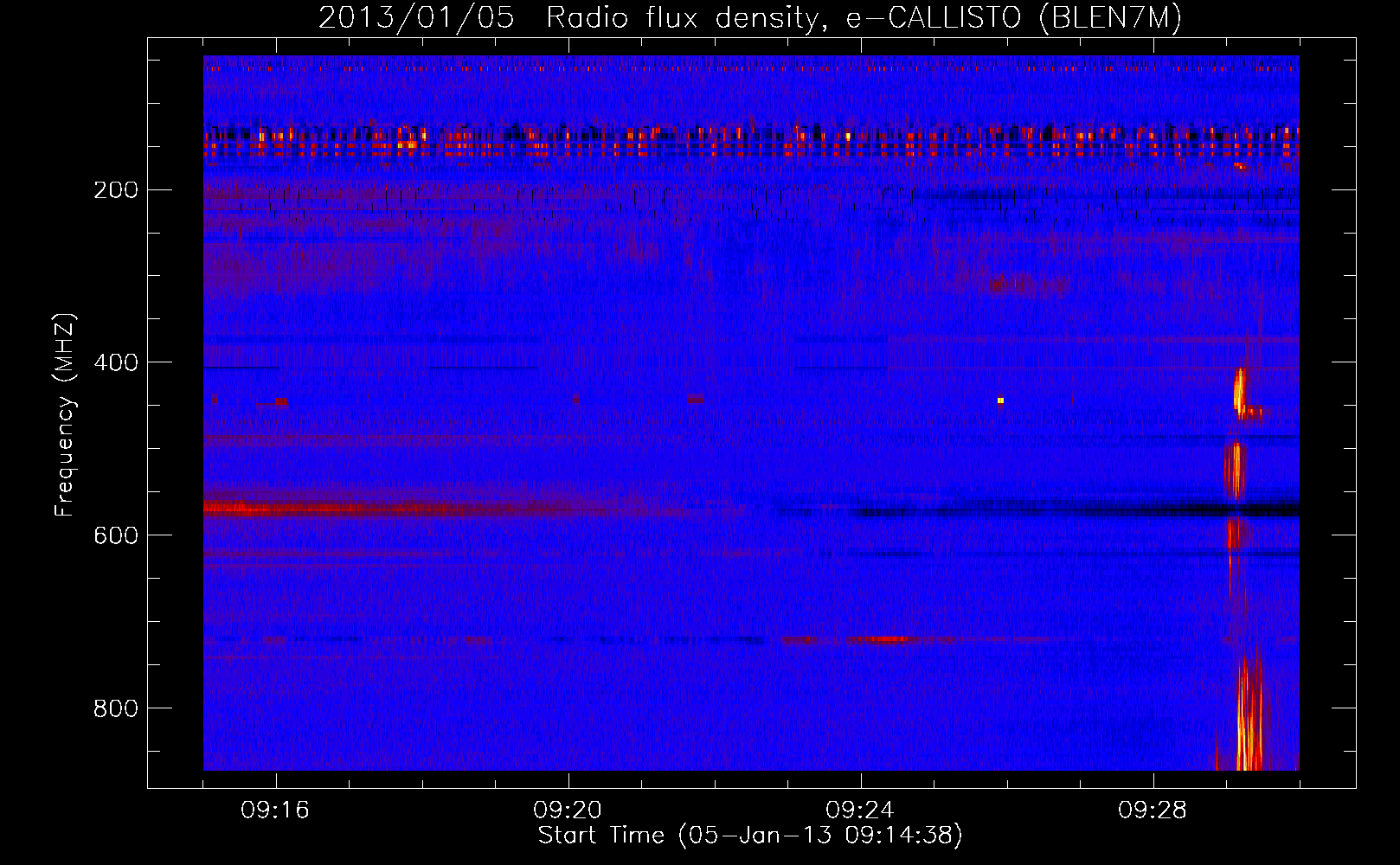This screenshot has height=865, width=1400.
Task: Click the 400 frequency tick label
Action: coord(116,362)
